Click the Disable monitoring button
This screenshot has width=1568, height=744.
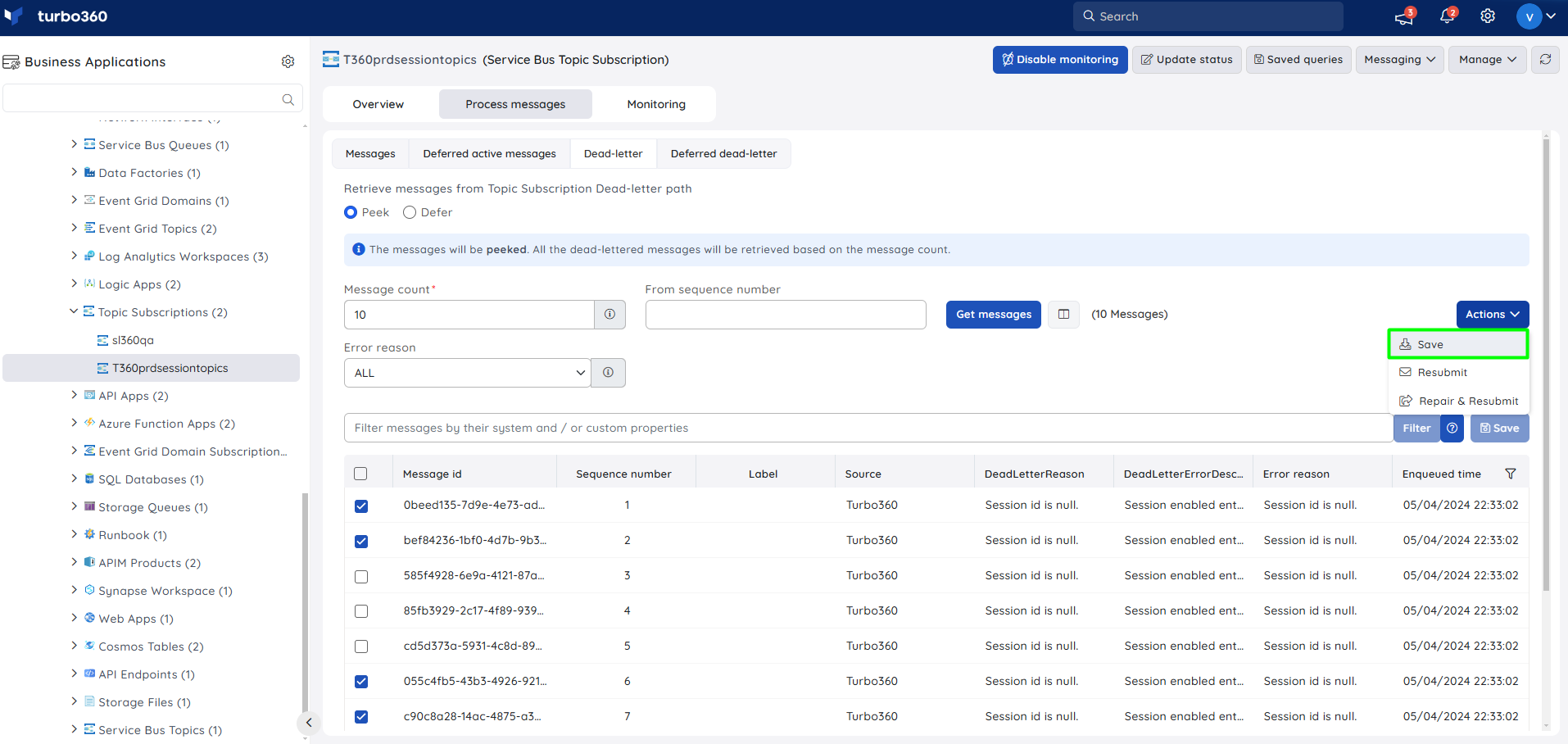click(x=1060, y=60)
